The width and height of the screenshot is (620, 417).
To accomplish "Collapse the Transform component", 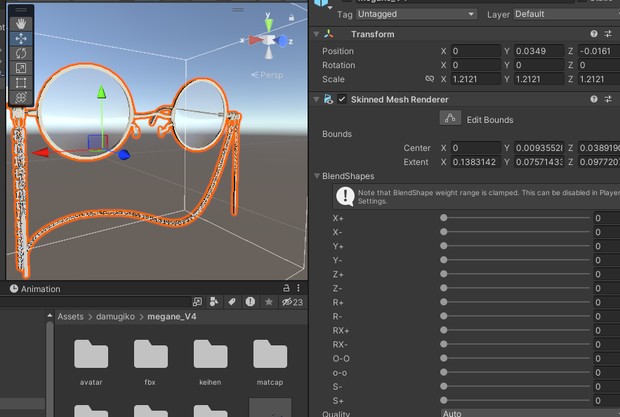I will pos(316,34).
